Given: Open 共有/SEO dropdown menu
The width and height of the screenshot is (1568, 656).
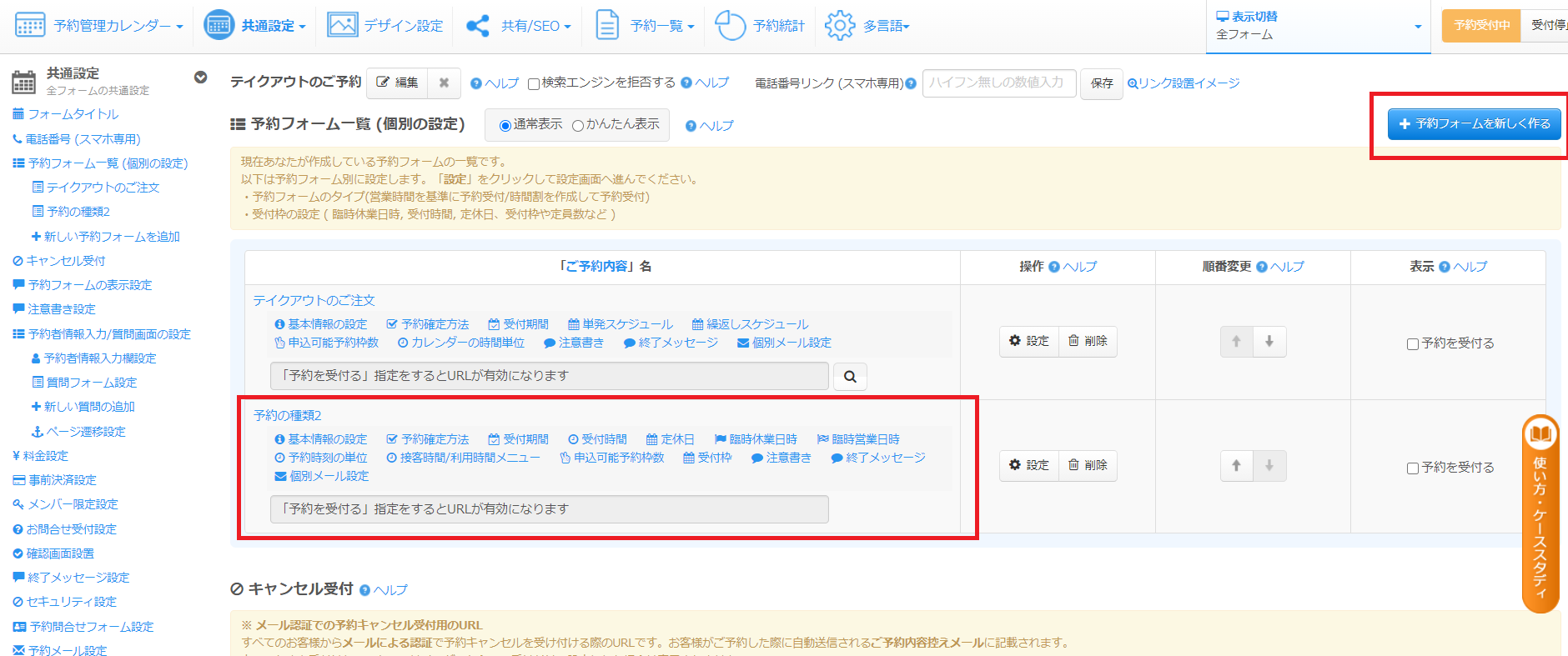Looking at the screenshot, I should tap(518, 26).
